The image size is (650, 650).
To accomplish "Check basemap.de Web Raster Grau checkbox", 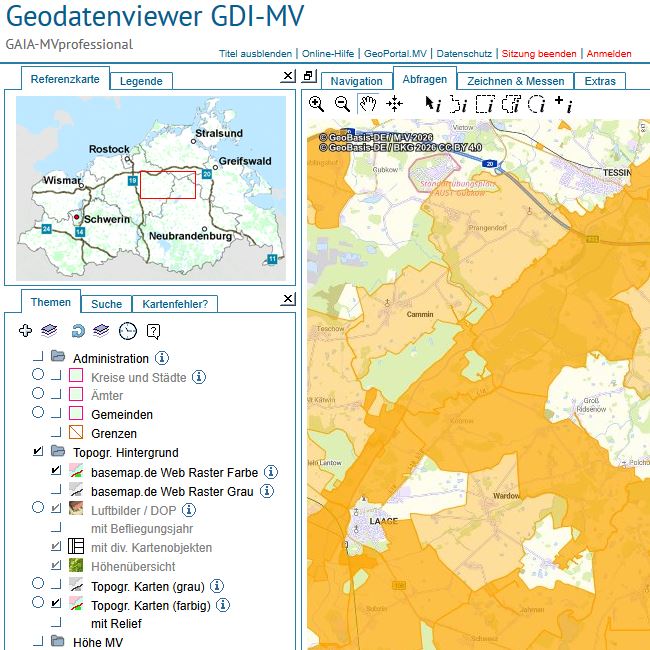I will coord(56,489).
